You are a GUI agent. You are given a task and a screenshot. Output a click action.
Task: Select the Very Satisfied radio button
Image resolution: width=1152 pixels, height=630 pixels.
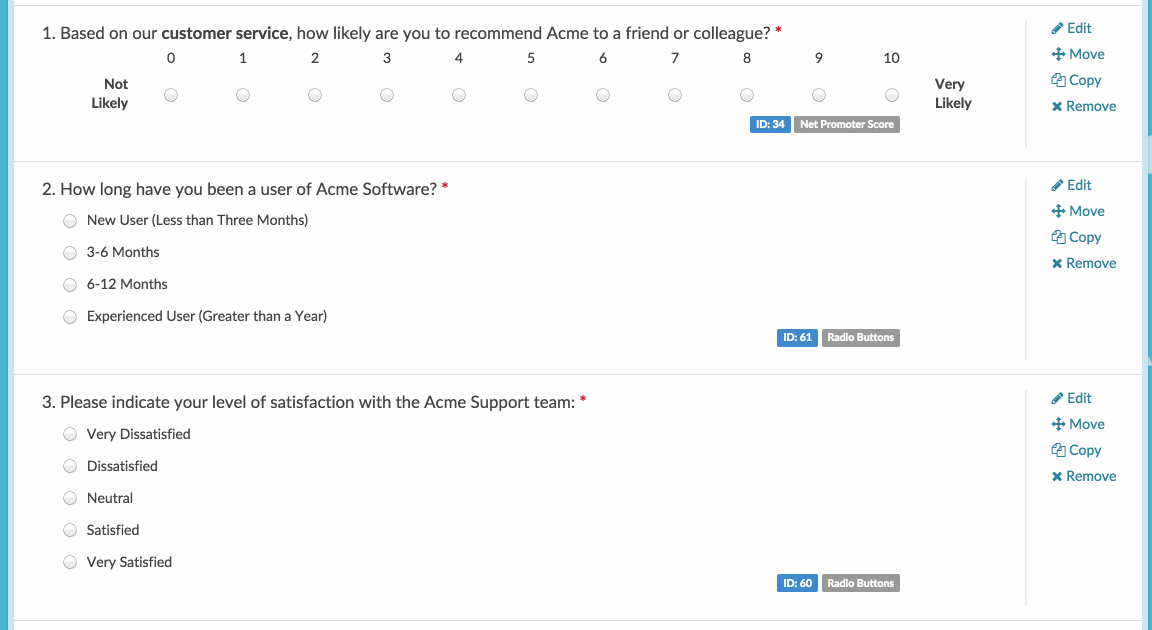click(70, 563)
